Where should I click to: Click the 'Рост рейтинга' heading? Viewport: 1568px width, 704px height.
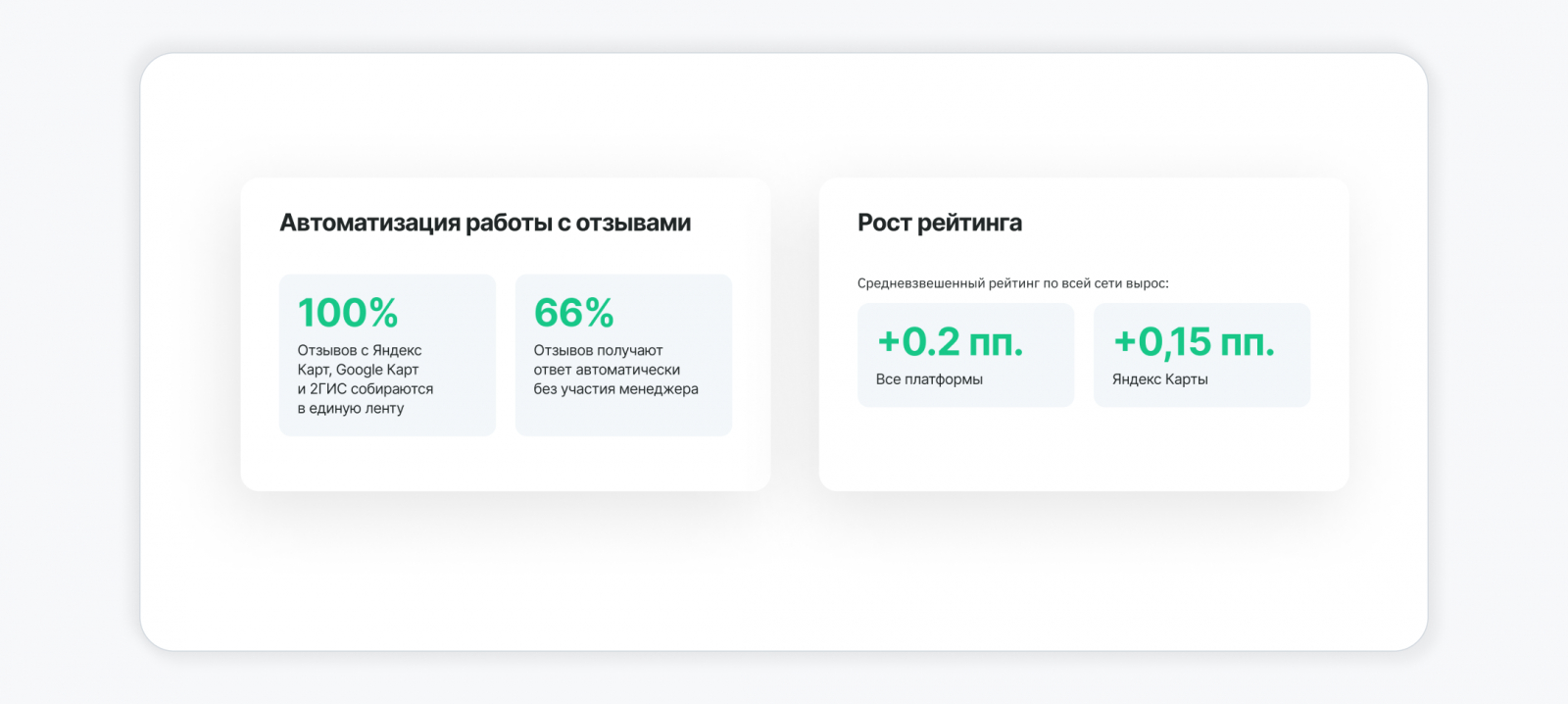click(x=940, y=224)
